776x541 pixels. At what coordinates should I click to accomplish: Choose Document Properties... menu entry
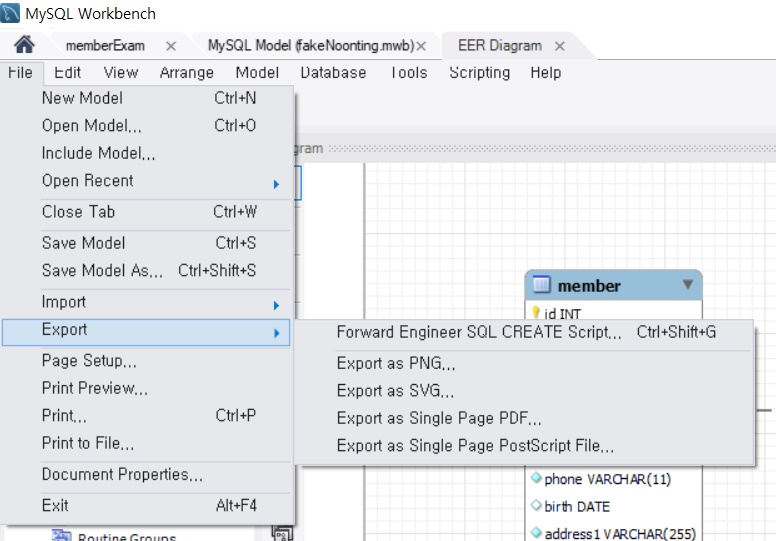(146, 475)
